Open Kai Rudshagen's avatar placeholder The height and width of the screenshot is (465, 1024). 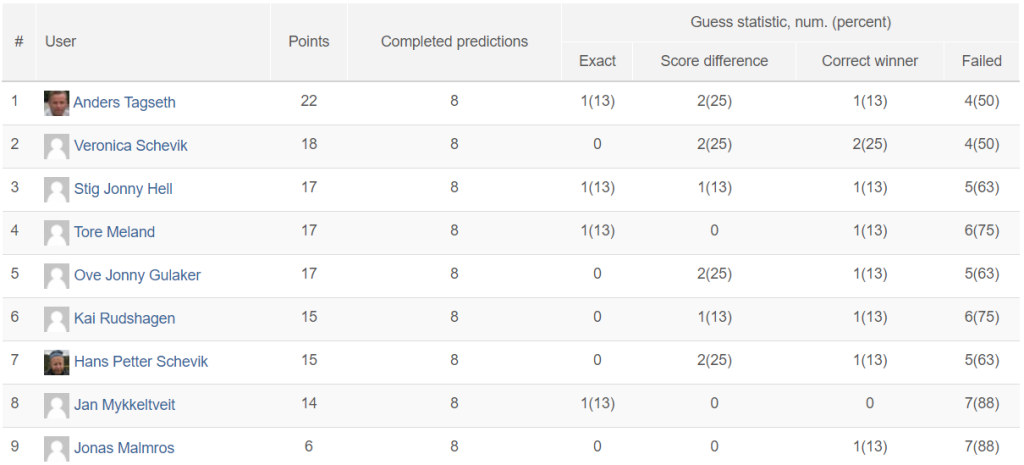[57, 319]
